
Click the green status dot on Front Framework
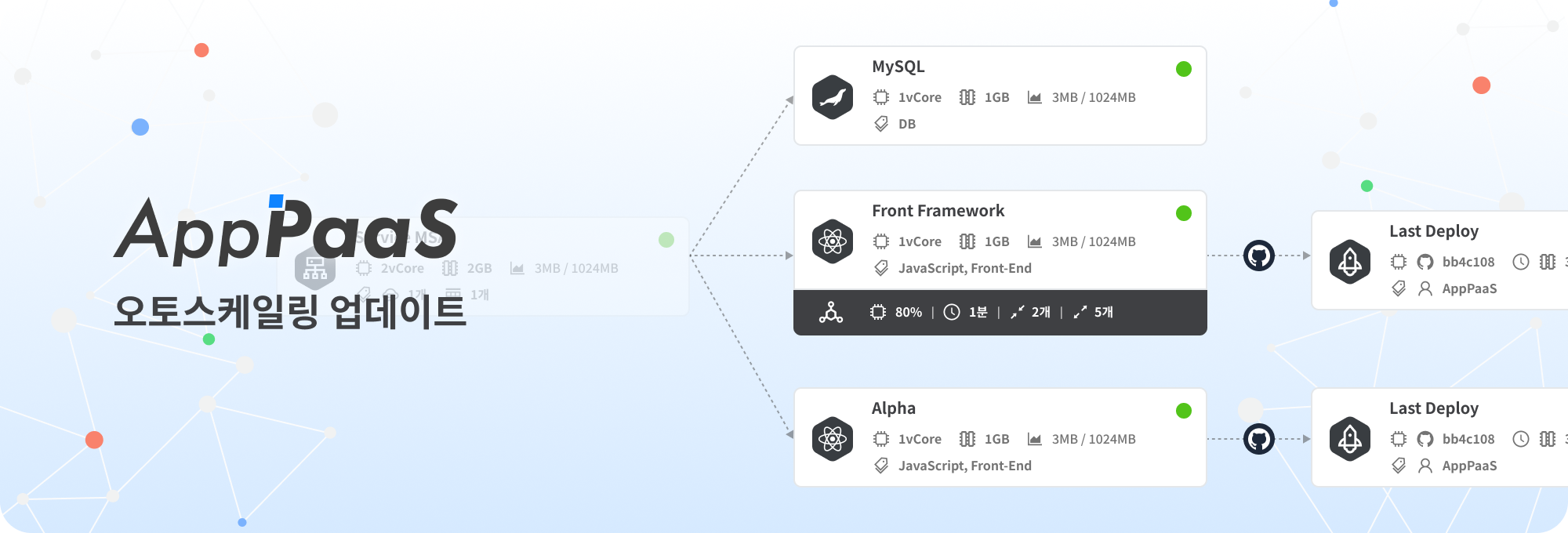point(1184,213)
